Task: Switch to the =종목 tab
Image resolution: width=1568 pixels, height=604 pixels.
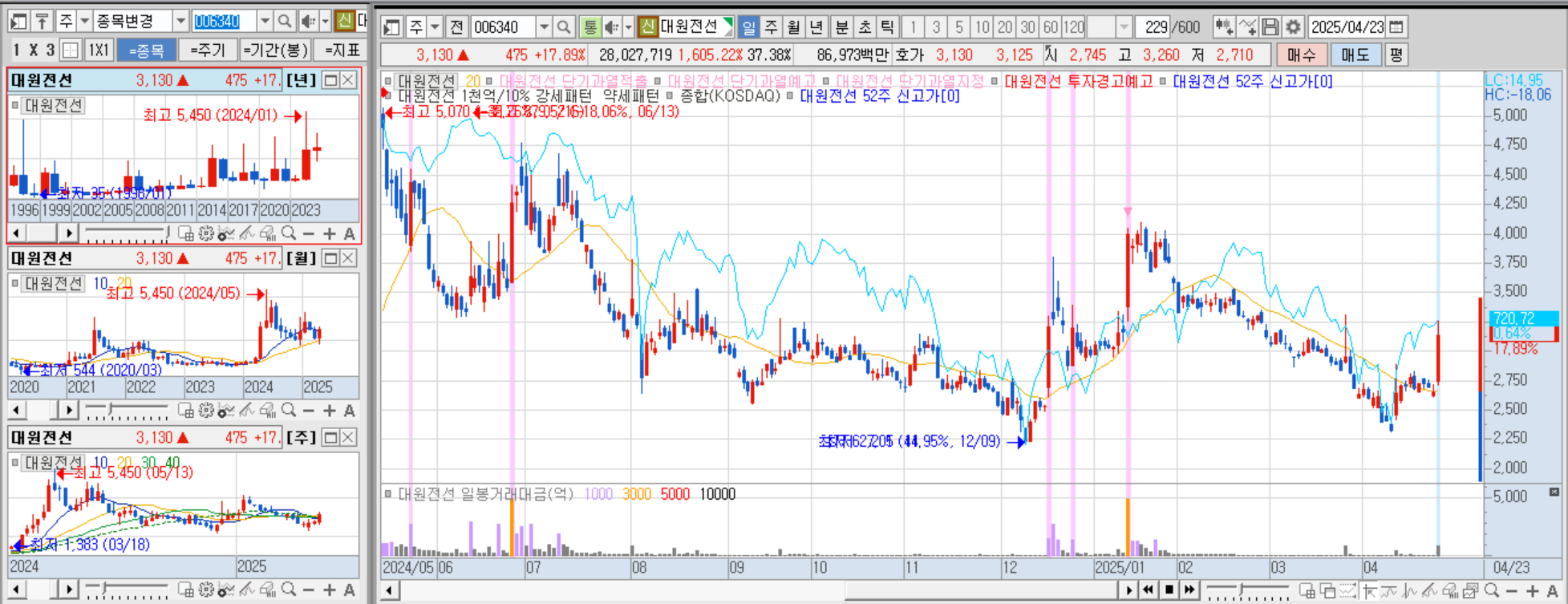Action: coord(146,51)
